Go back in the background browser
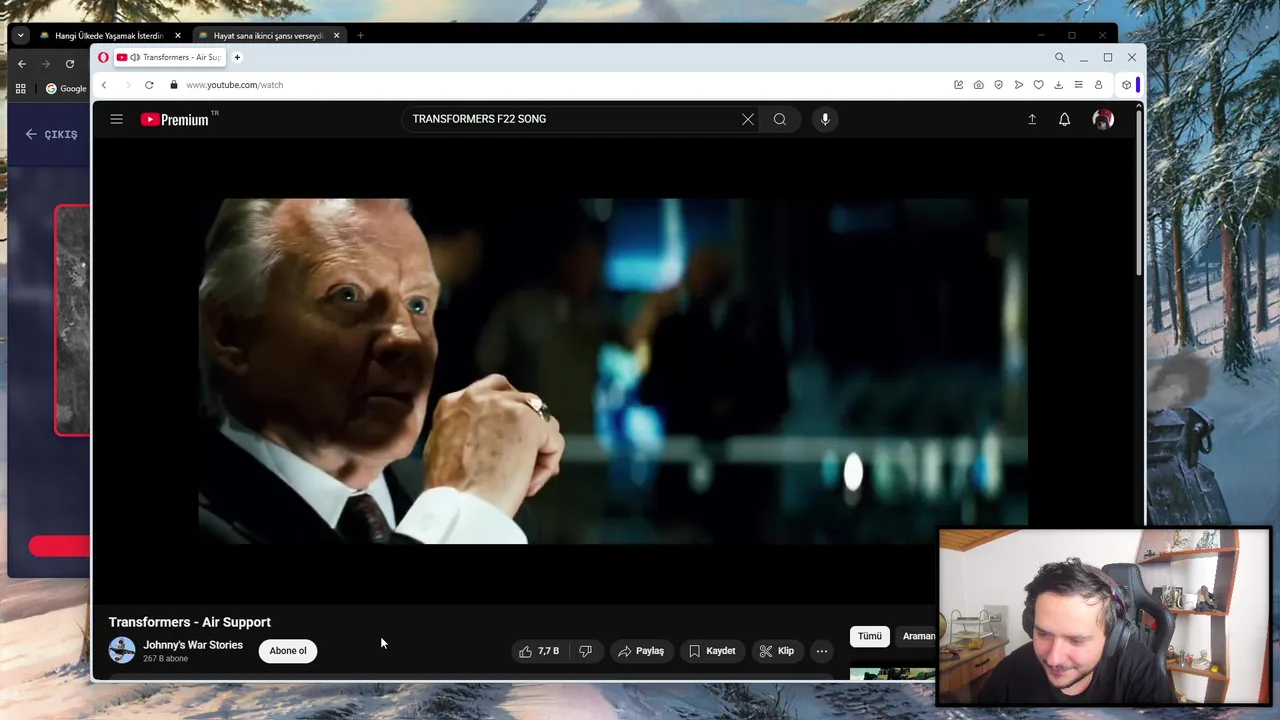1280x720 pixels. coord(22,64)
